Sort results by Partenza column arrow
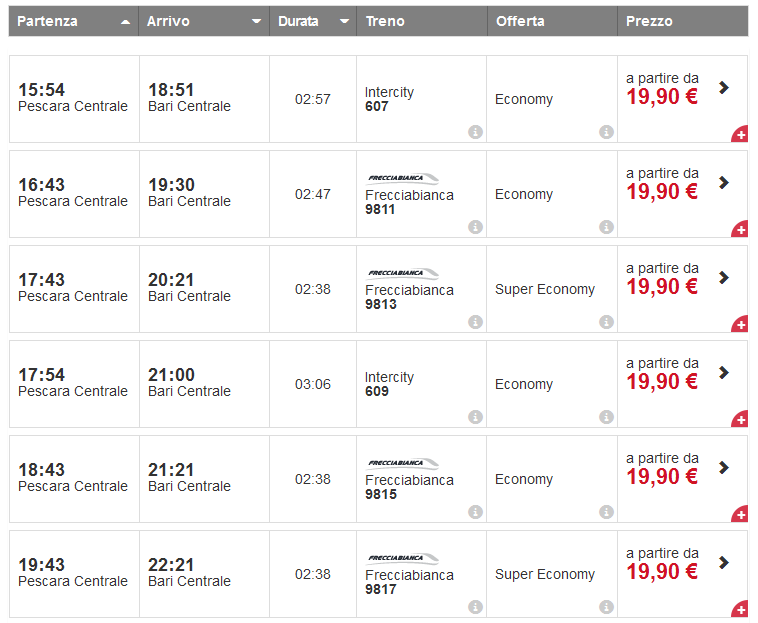 click(125, 21)
